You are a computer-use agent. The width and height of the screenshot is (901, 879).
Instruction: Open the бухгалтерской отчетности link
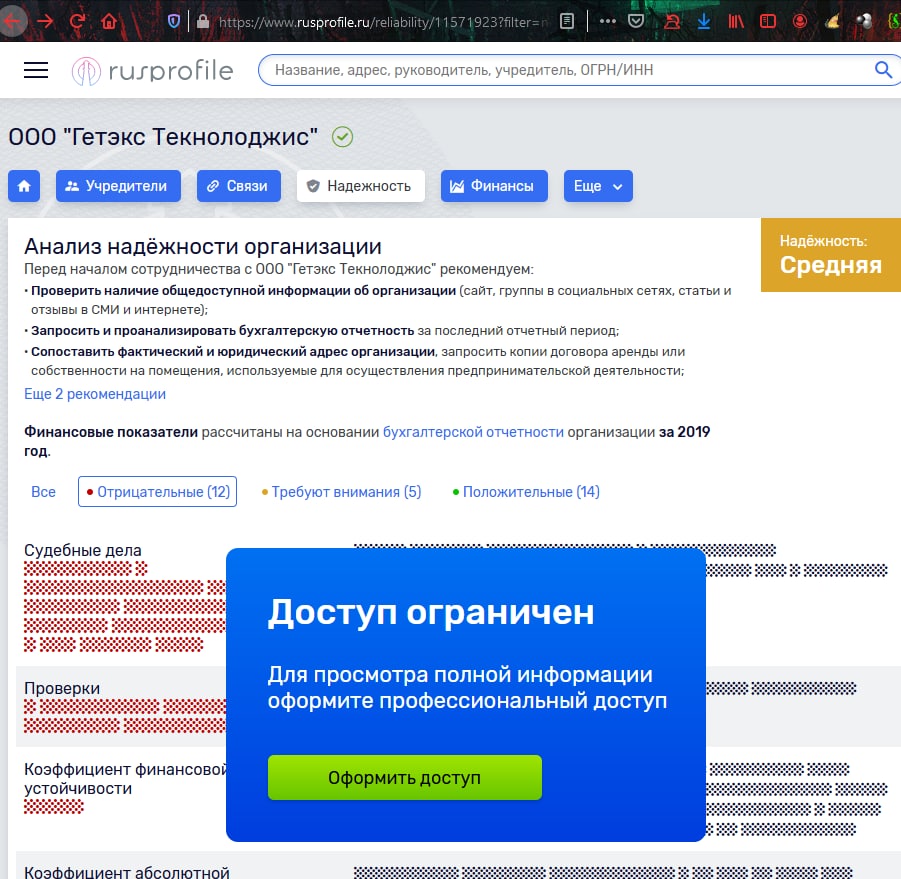tap(473, 432)
